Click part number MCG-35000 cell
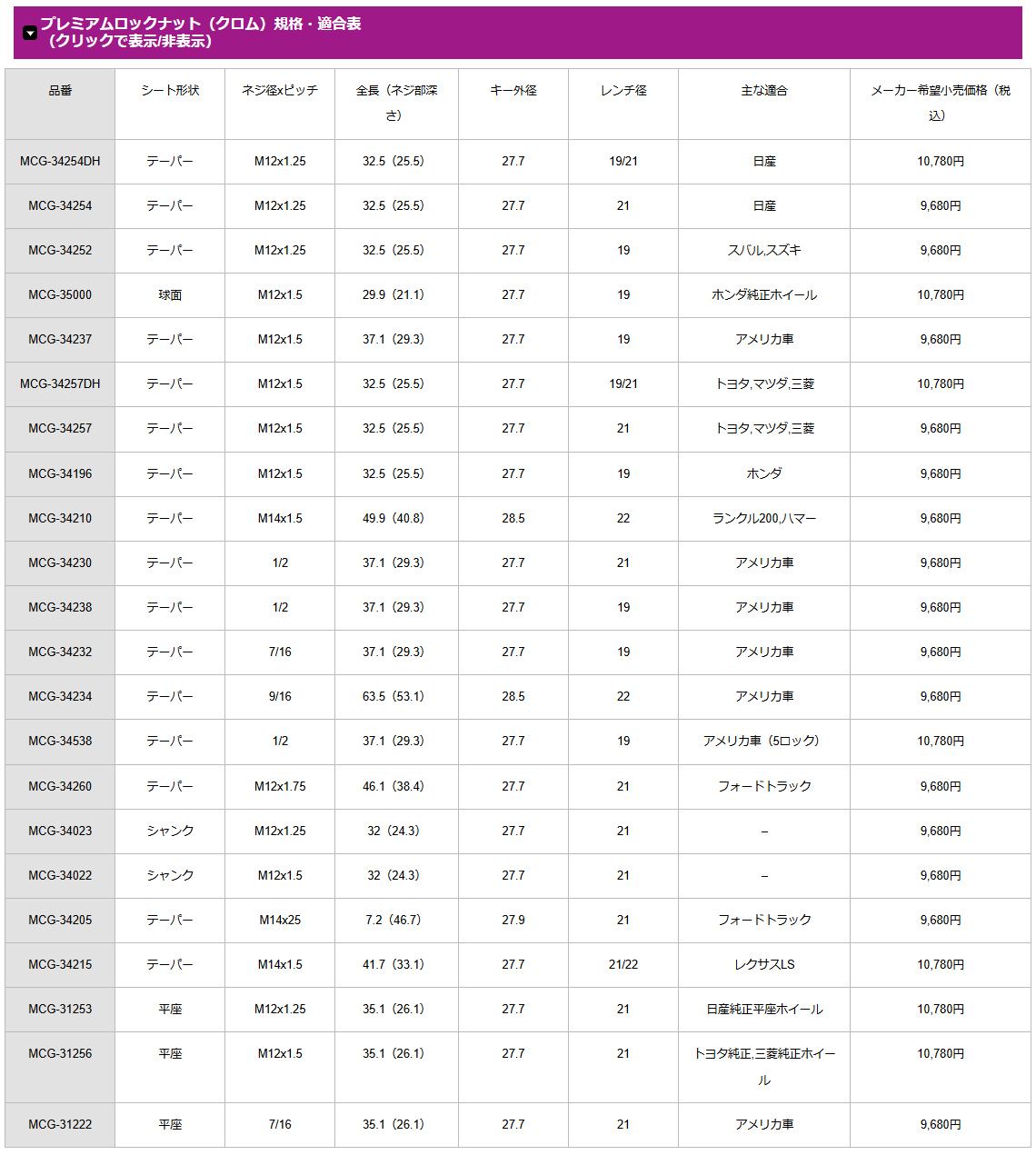This screenshot has width=1036, height=1155. 60,295
